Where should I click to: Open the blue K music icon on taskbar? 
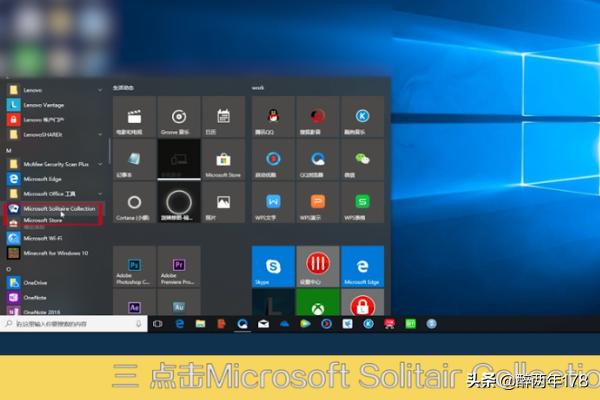tap(368, 324)
